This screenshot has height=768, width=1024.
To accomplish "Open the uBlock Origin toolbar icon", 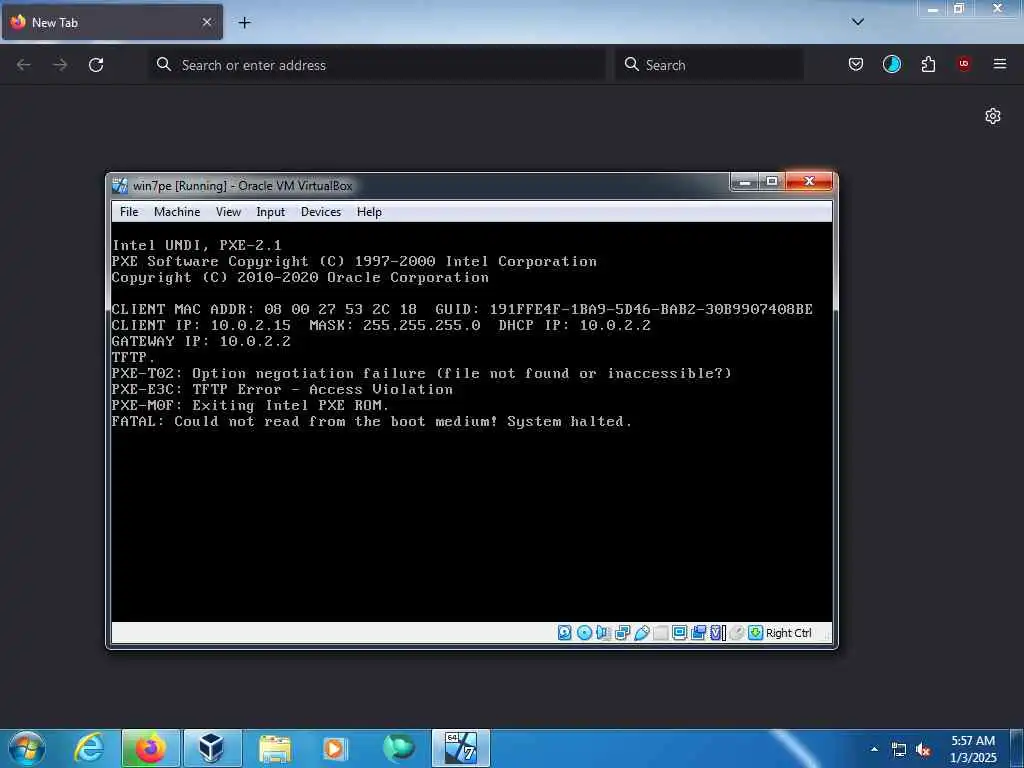I will pyautogui.click(x=964, y=64).
